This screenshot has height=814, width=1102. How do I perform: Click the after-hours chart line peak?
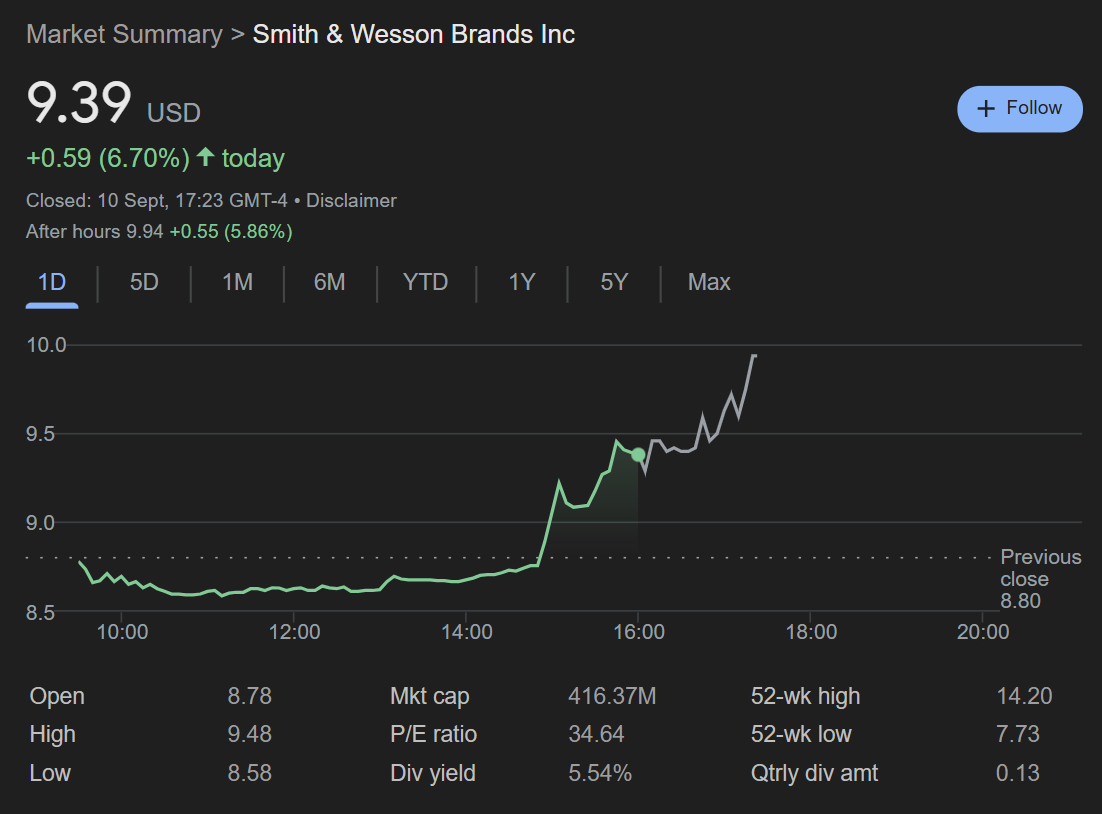click(753, 356)
